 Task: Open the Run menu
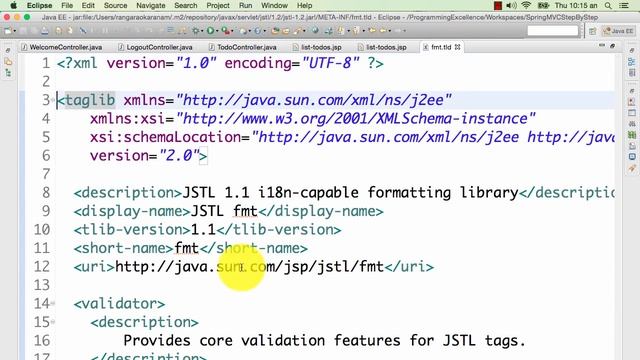[245, 6]
